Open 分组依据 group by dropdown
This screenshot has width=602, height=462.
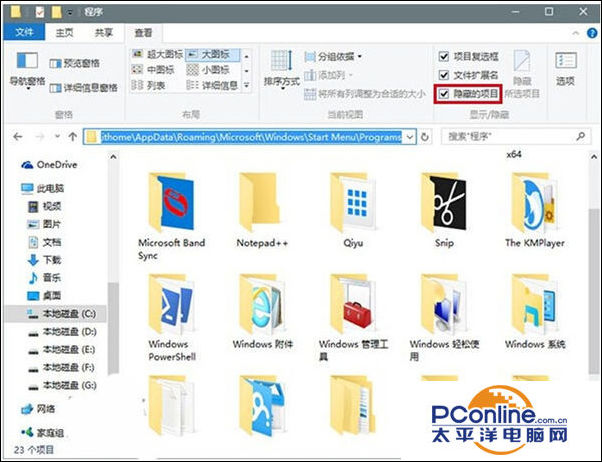click(x=333, y=57)
